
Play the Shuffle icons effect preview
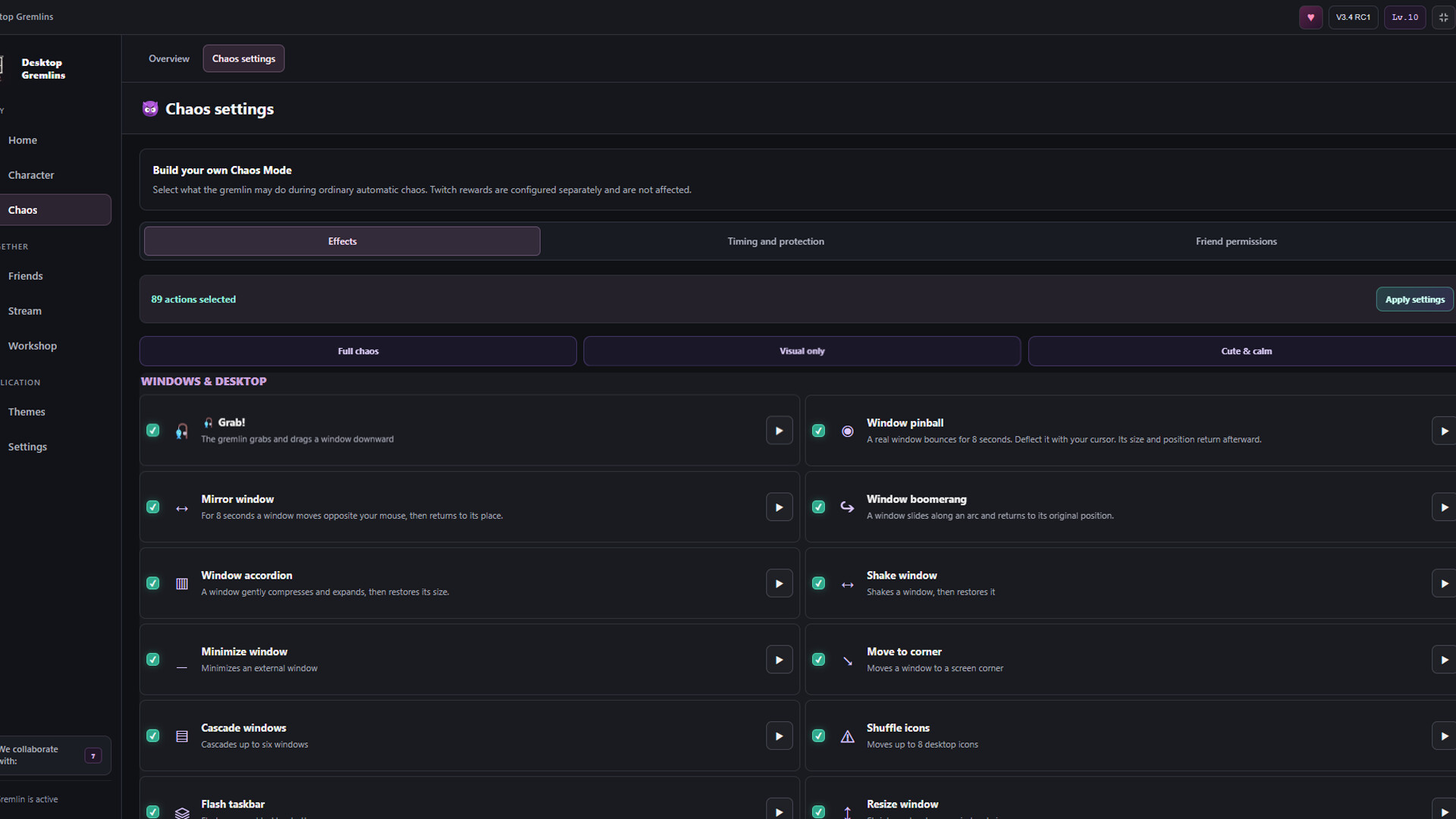1444,736
